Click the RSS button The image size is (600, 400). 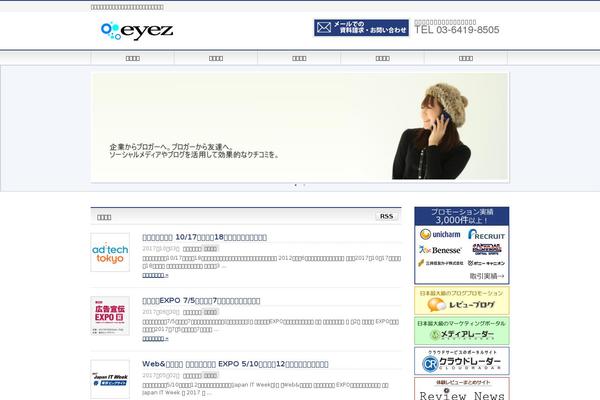coord(386,216)
